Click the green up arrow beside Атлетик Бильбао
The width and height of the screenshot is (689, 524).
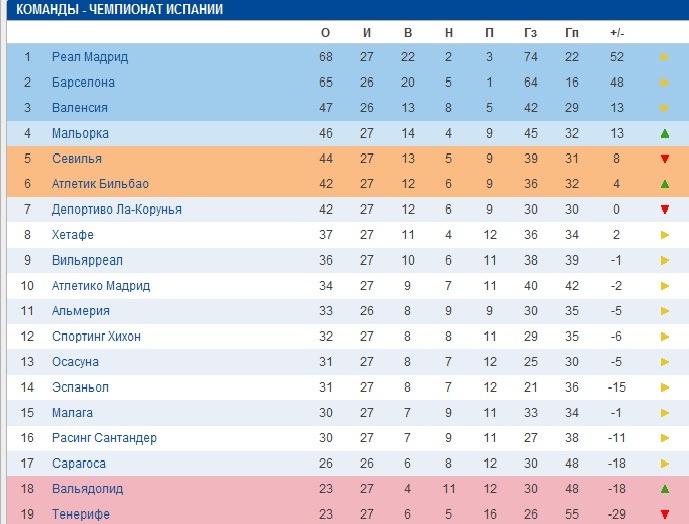664,184
